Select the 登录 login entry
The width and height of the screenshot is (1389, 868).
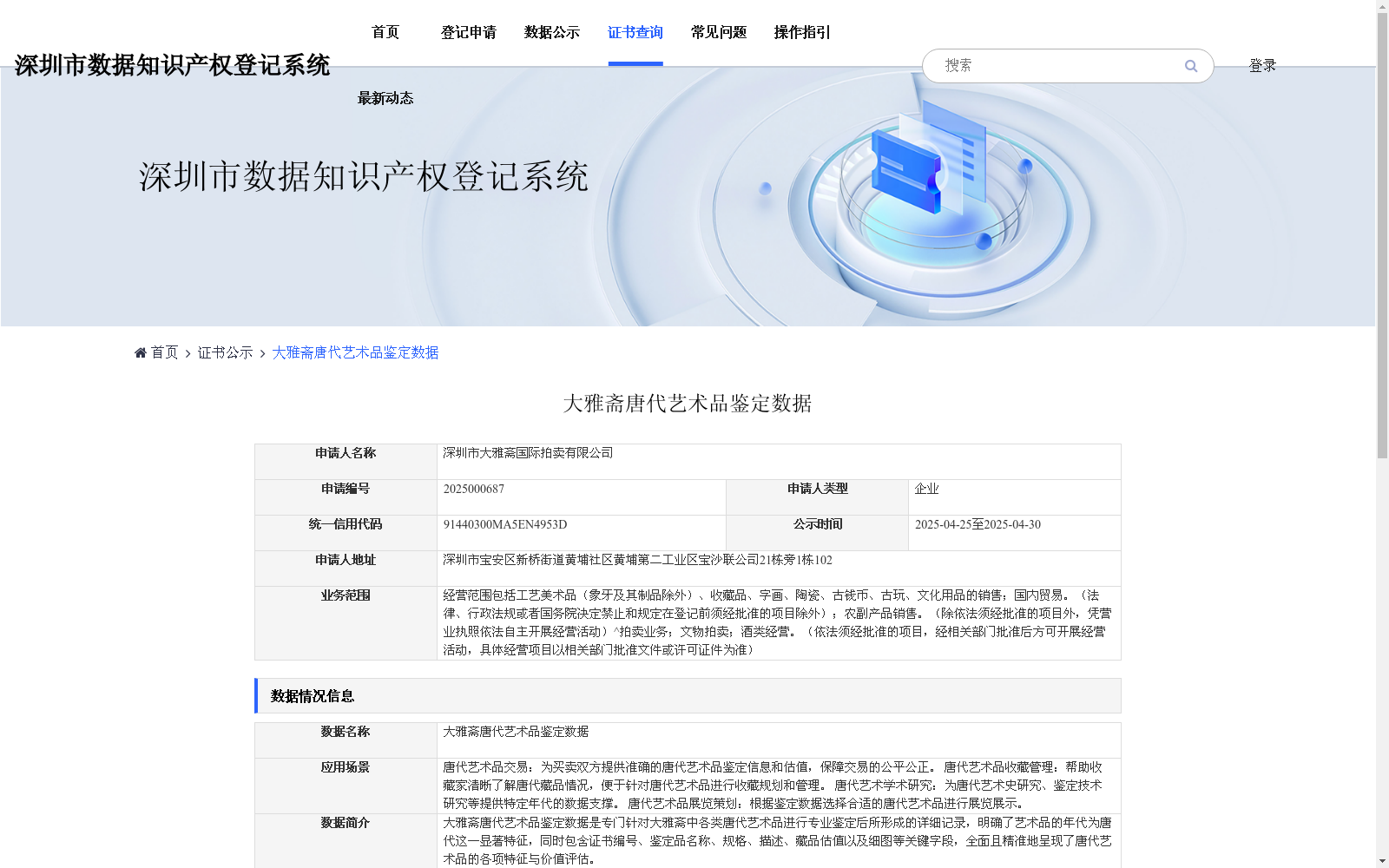tap(1262, 64)
